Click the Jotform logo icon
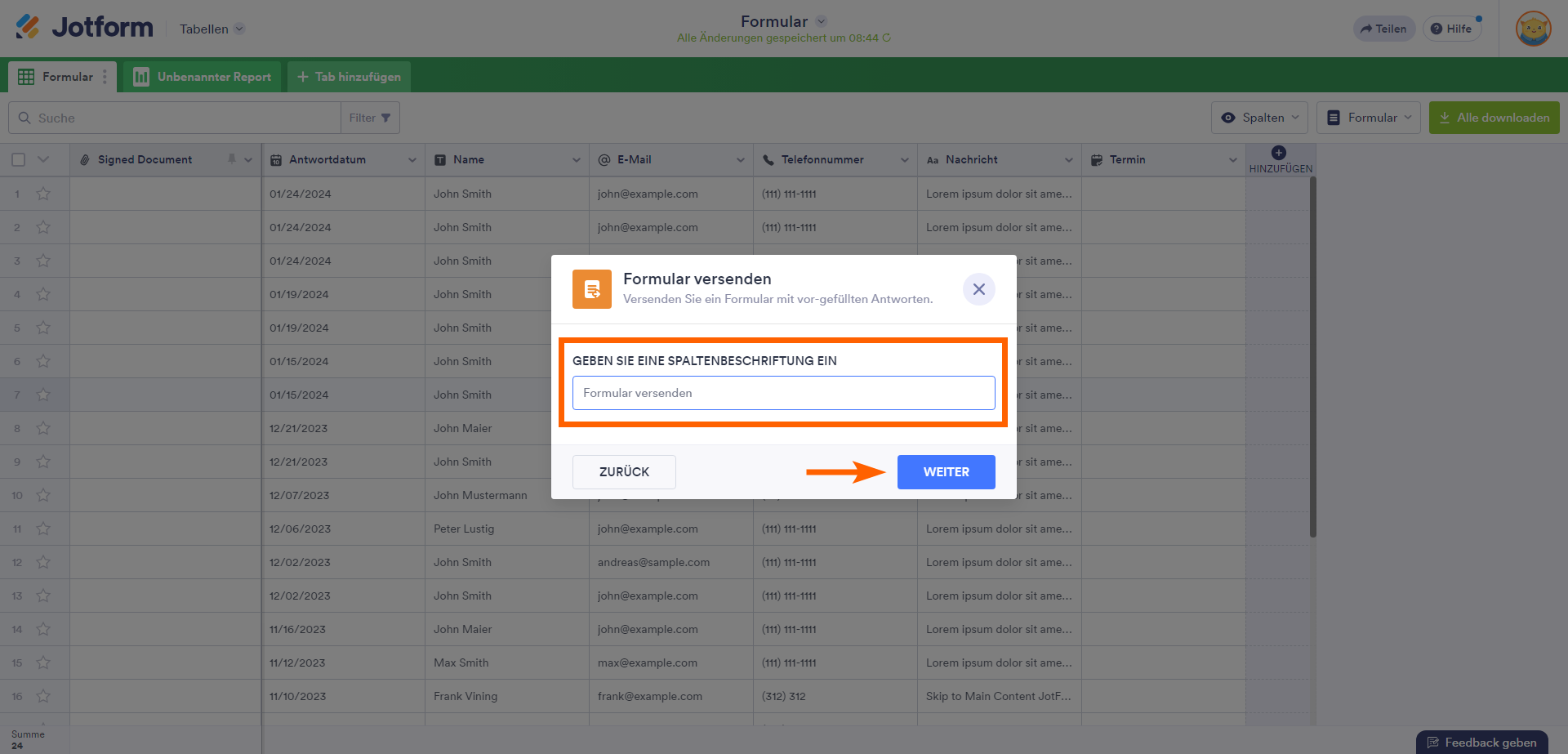 coord(27,27)
